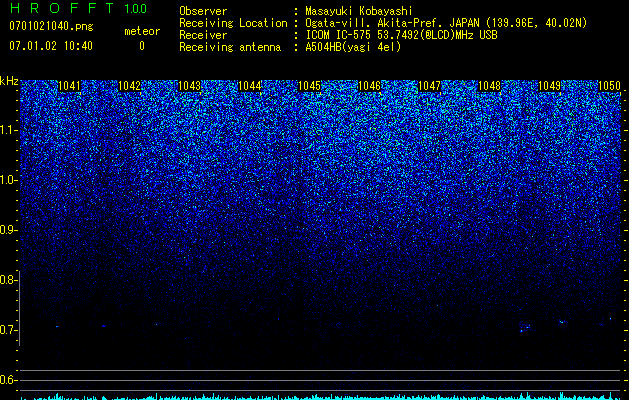Click time marker 1041
The image size is (629, 400).
[x=69, y=86]
